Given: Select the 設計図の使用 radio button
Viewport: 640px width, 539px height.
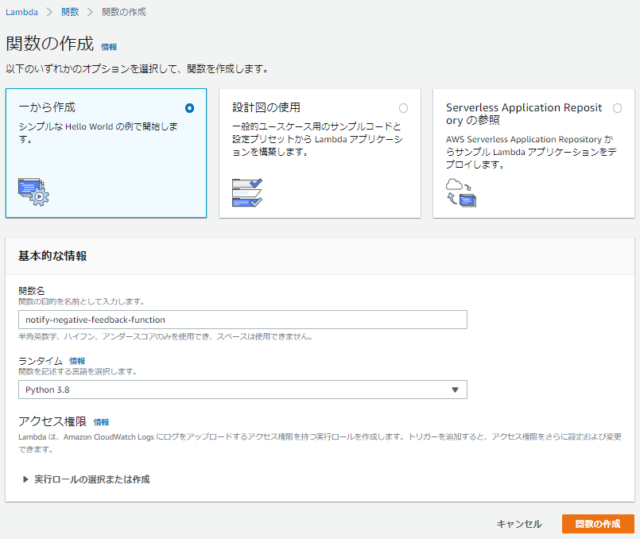Looking at the screenshot, I should (x=403, y=108).
